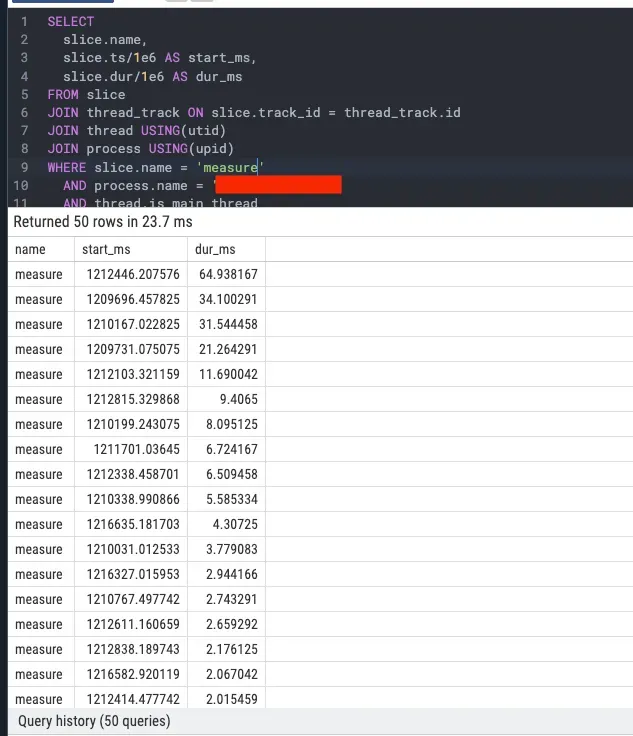Click line number 1 in editor gutter

click(x=24, y=22)
